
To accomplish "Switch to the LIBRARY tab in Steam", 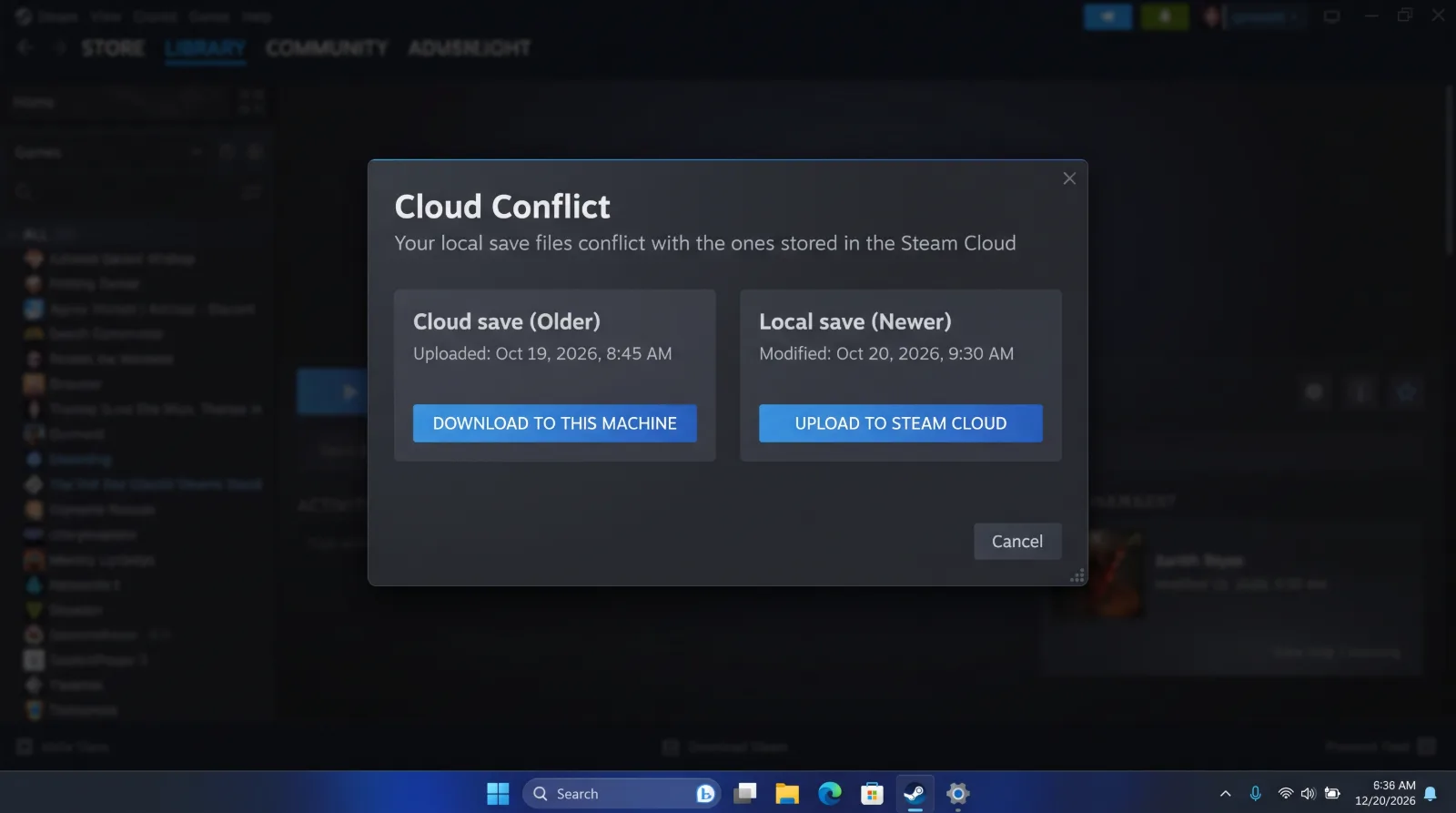I will pos(206,47).
